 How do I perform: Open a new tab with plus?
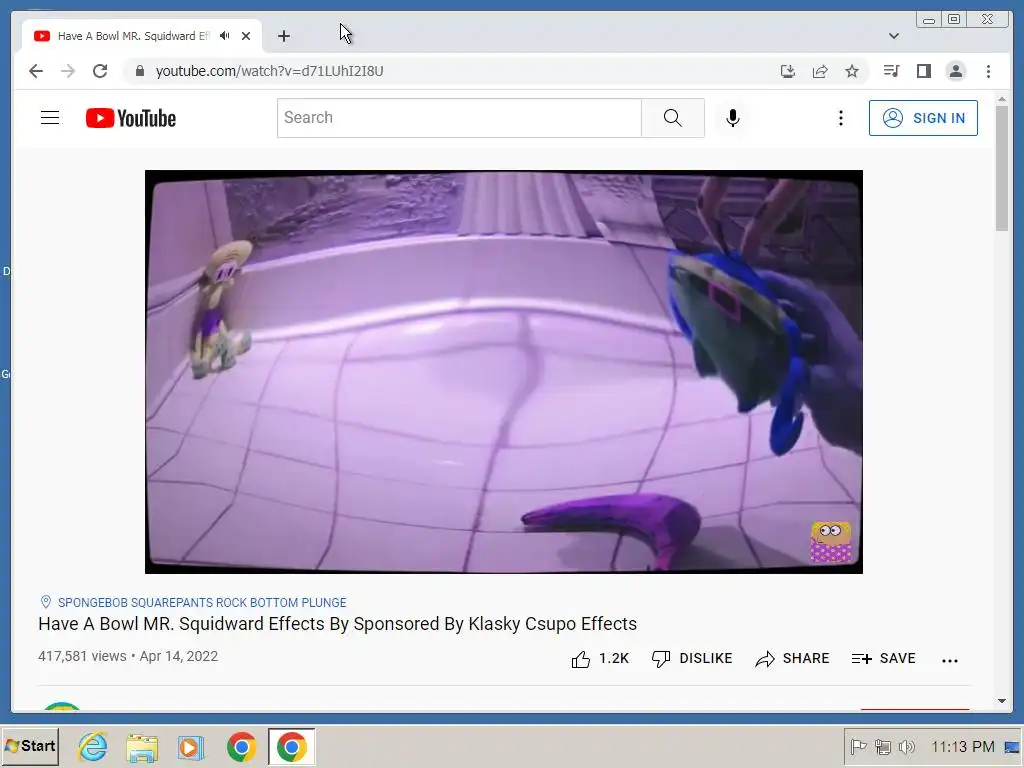283,36
